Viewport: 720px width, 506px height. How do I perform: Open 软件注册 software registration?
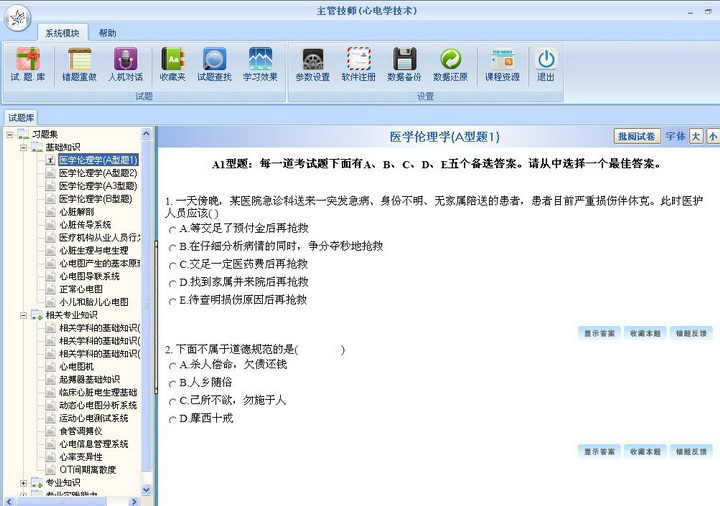tap(359, 64)
